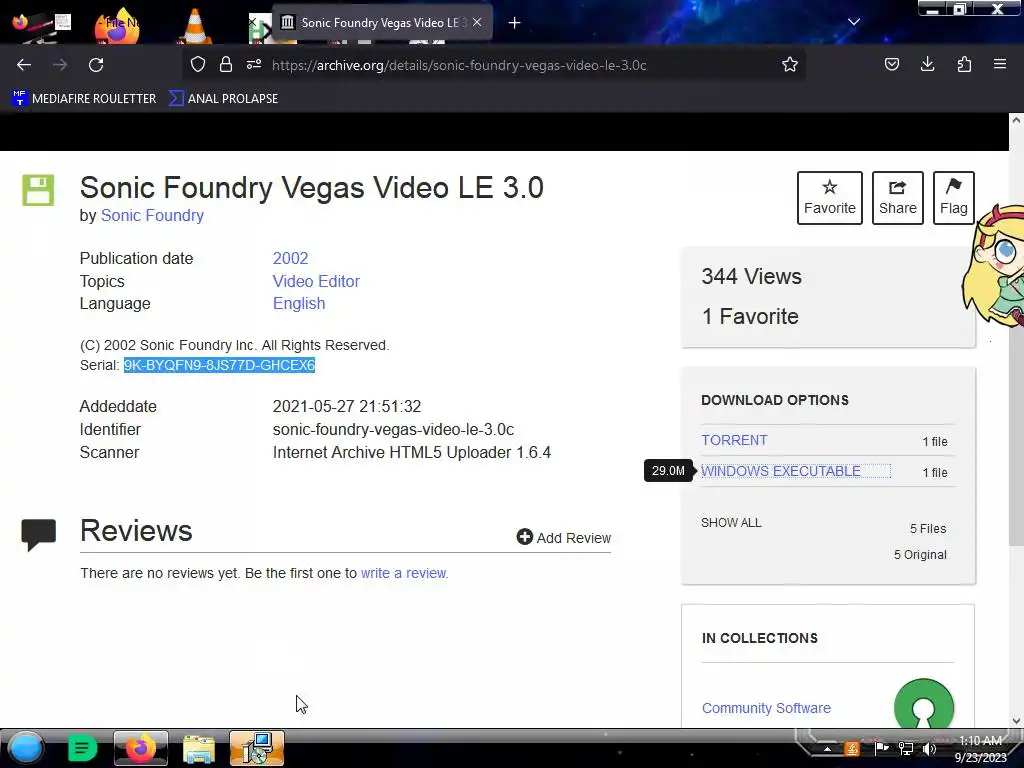Open File Explorer from the taskbar
This screenshot has height=768, width=1024.
(199, 748)
